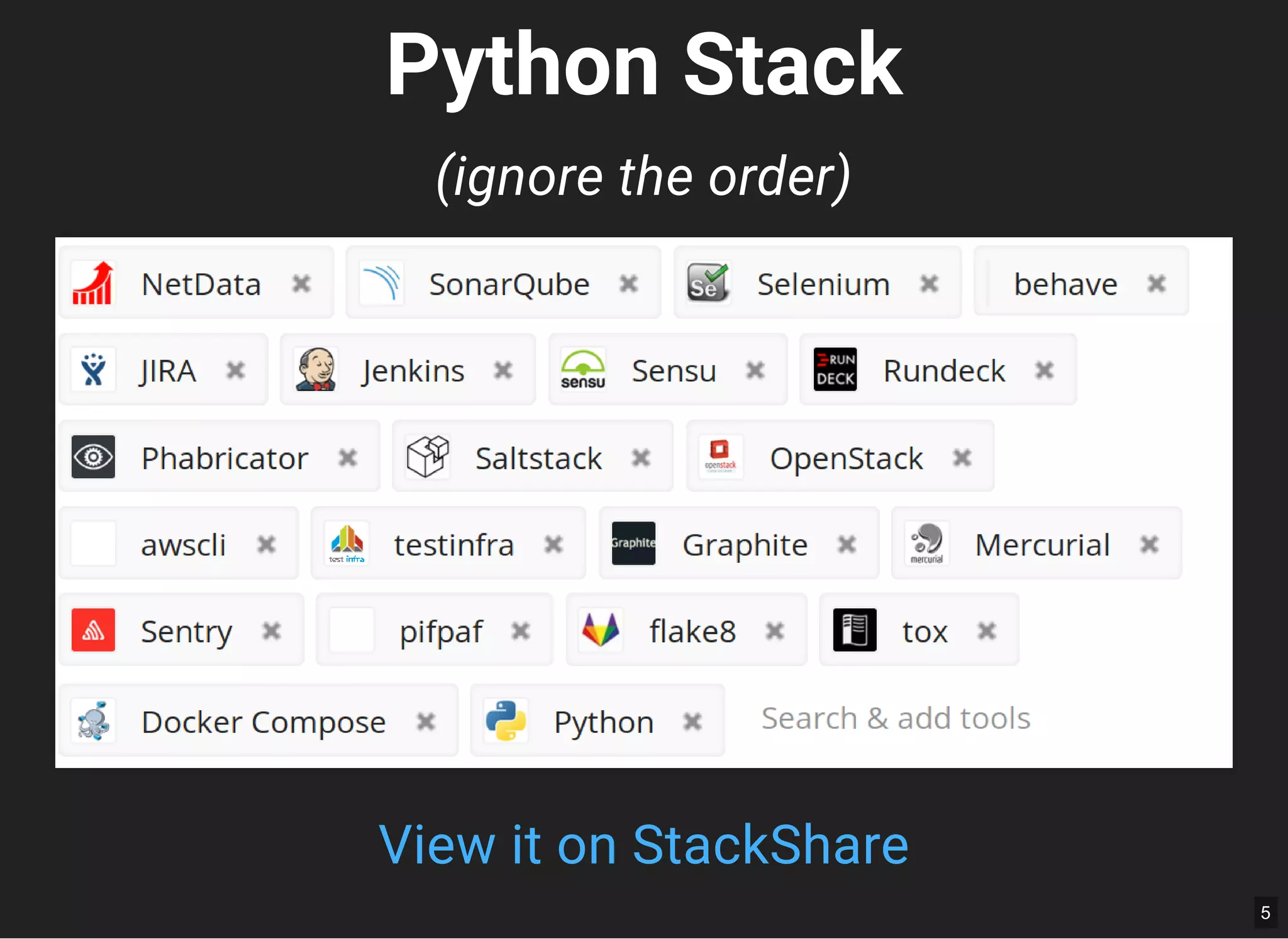Screen dimensions: 1288x939
Task: Remove the Python tag
Action: click(692, 721)
